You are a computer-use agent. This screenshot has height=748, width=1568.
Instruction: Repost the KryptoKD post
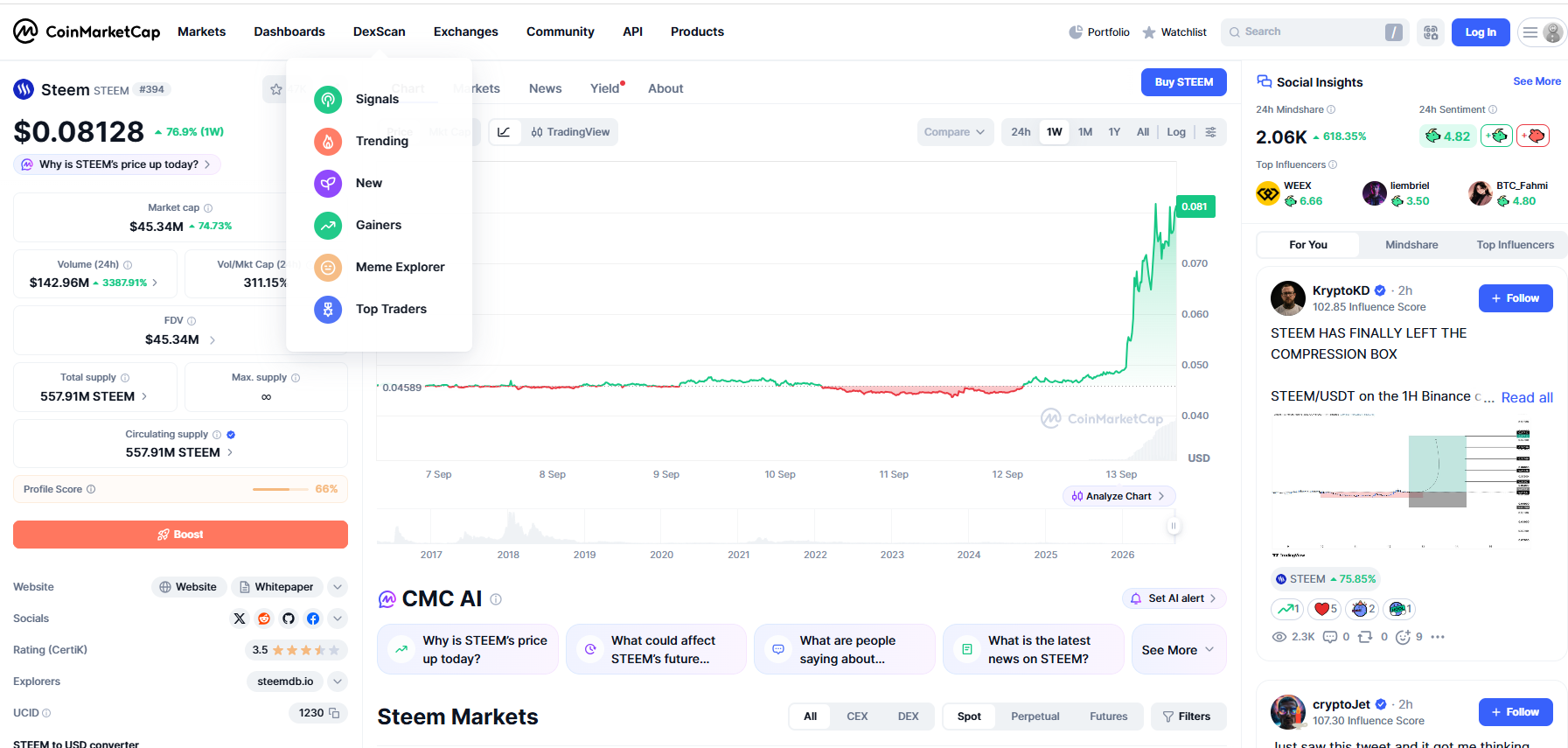coord(1373,637)
